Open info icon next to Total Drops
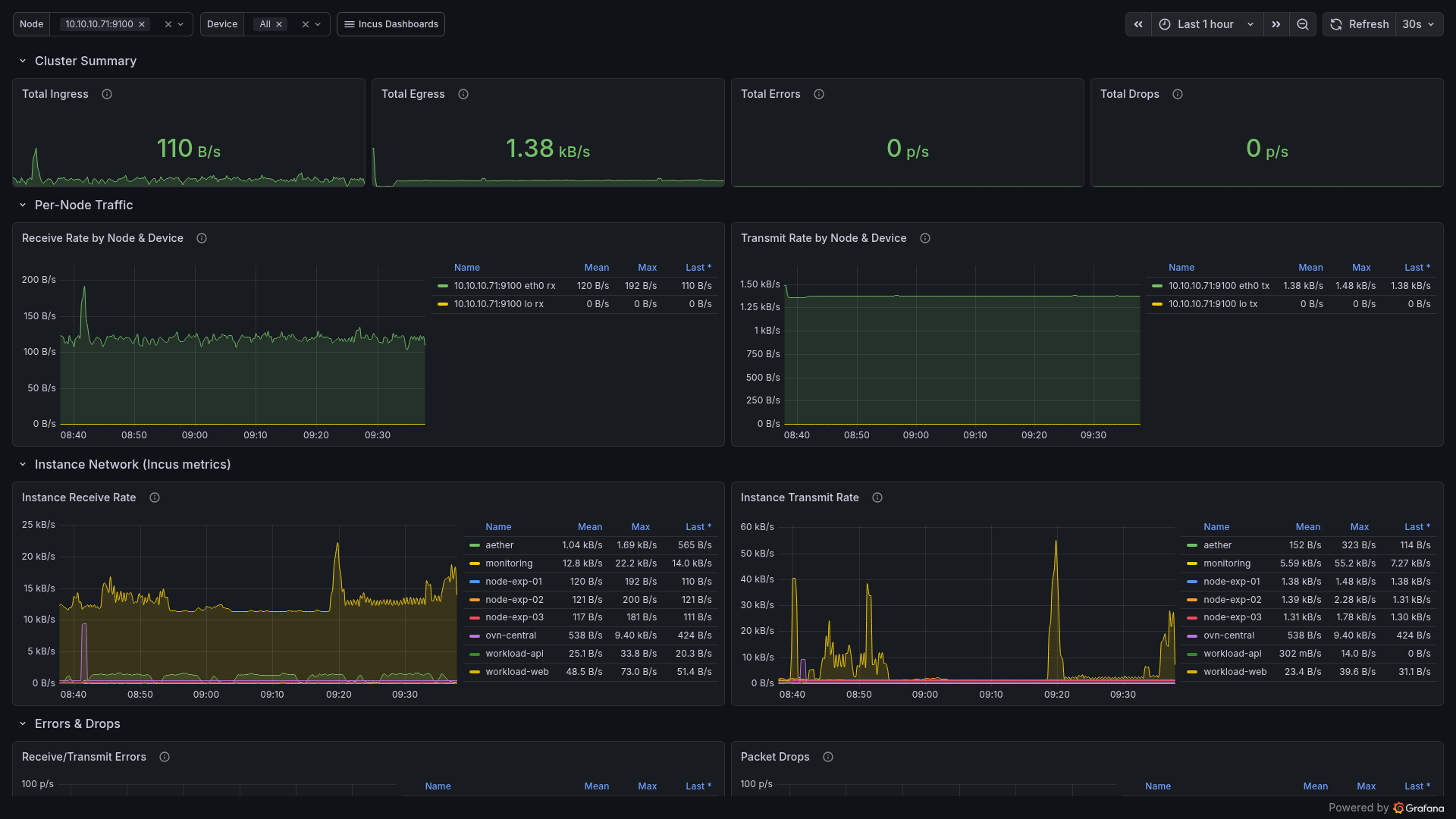 (x=1178, y=94)
